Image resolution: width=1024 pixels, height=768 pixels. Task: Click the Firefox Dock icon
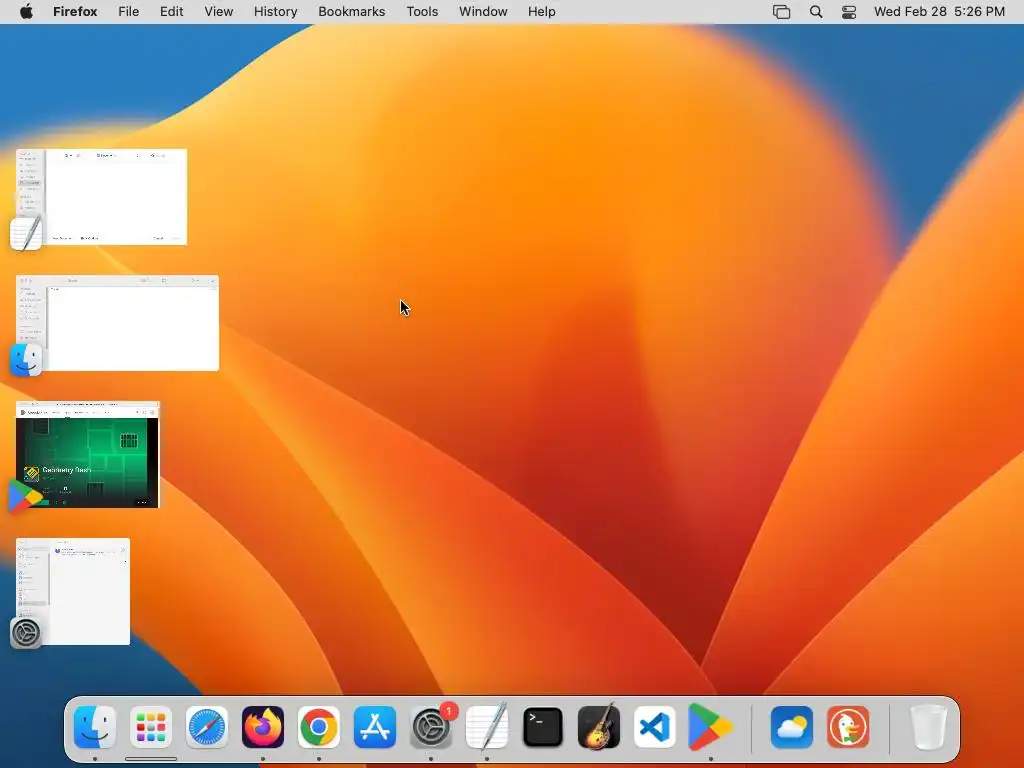(x=263, y=727)
